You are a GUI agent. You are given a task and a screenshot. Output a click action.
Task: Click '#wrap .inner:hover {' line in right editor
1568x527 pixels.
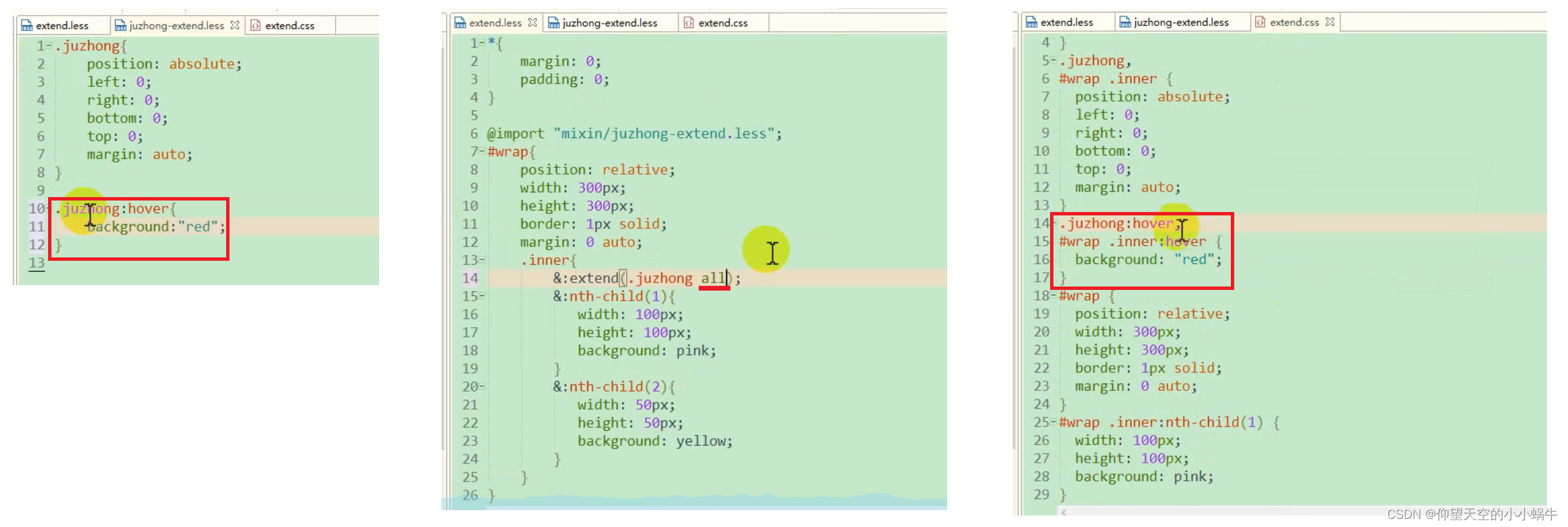coord(1141,241)
